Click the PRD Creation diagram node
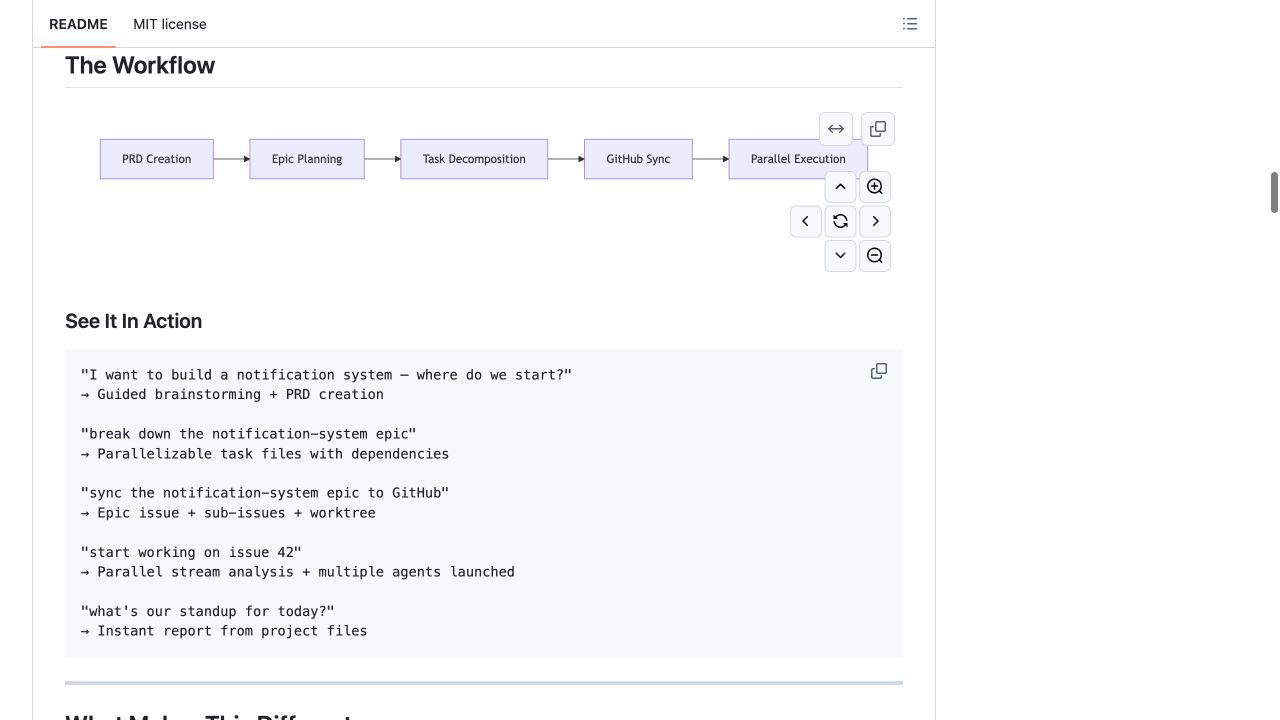 click(157, 159)
